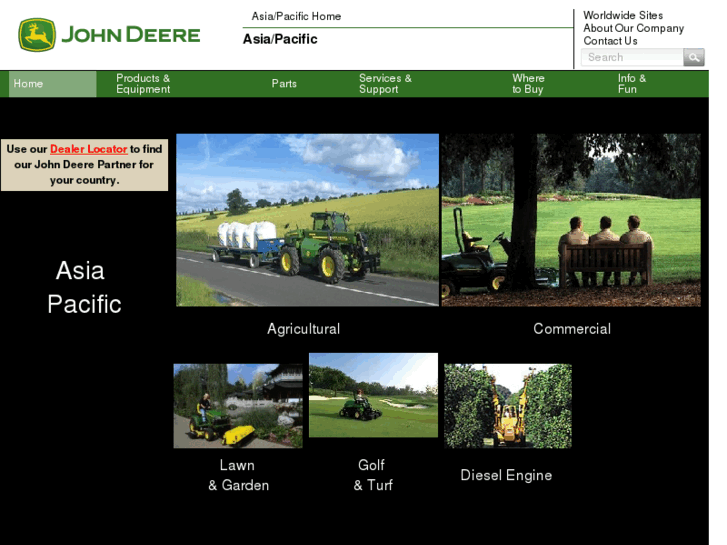Click the Lawn & Garden caption
This screenshot has height=545, width=727.
238,475
